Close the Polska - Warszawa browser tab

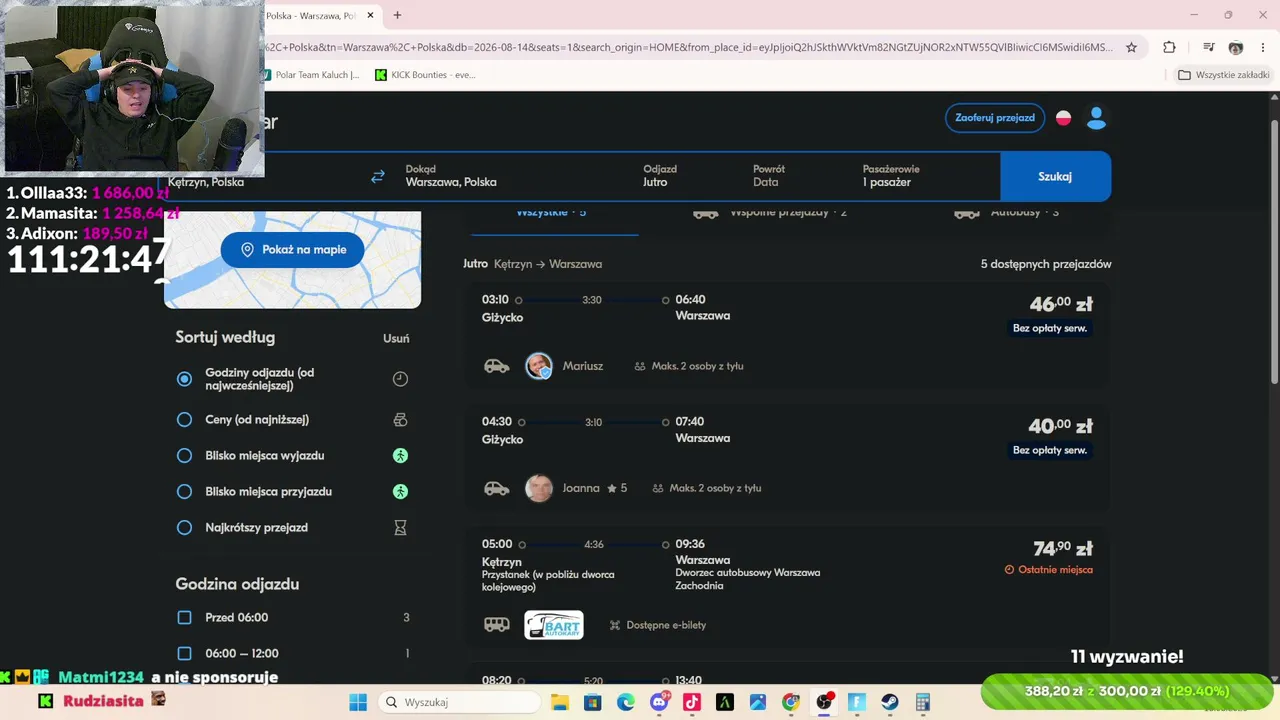(x=371, y=15)
